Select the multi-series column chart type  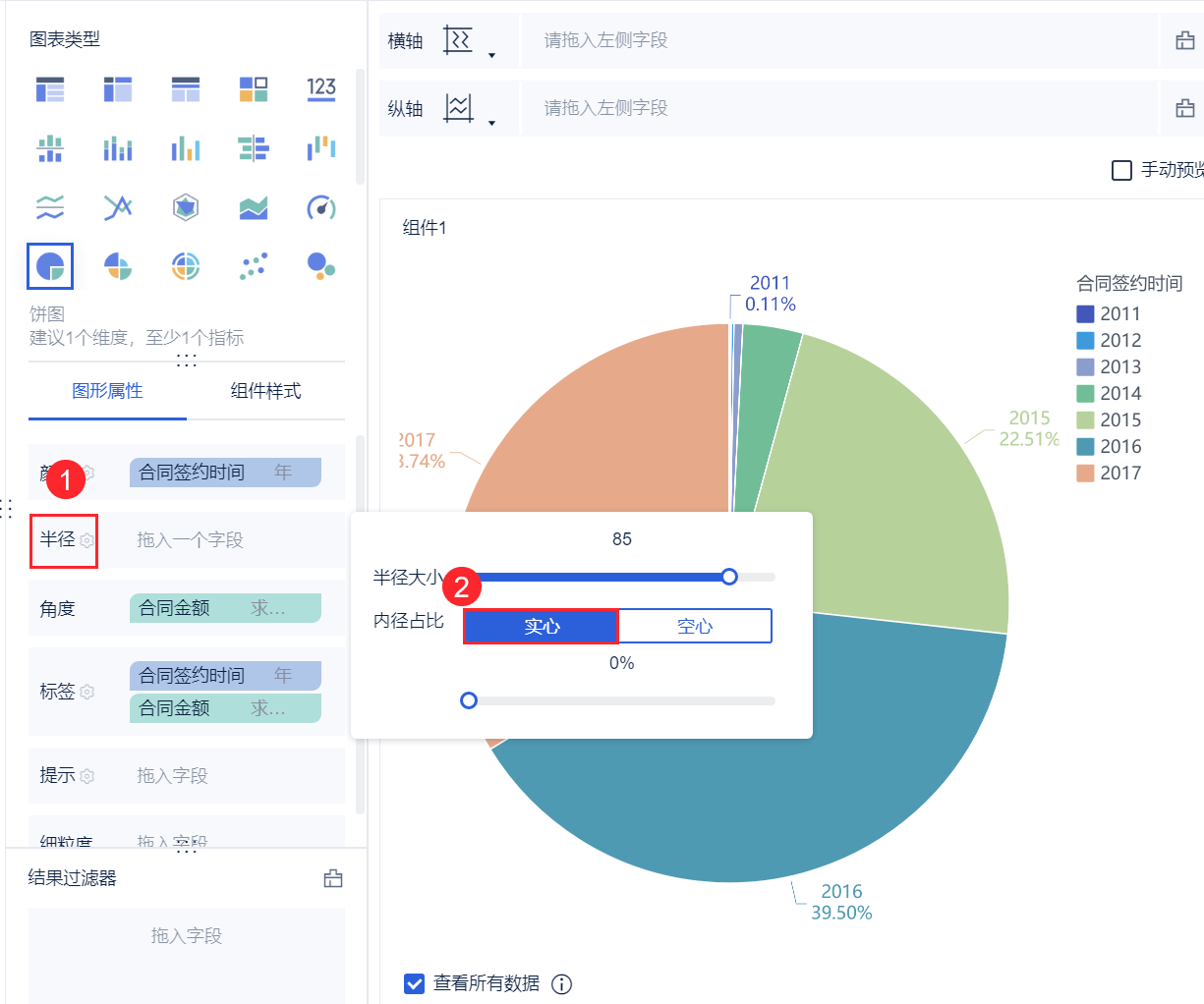click(x=186, y=148)
